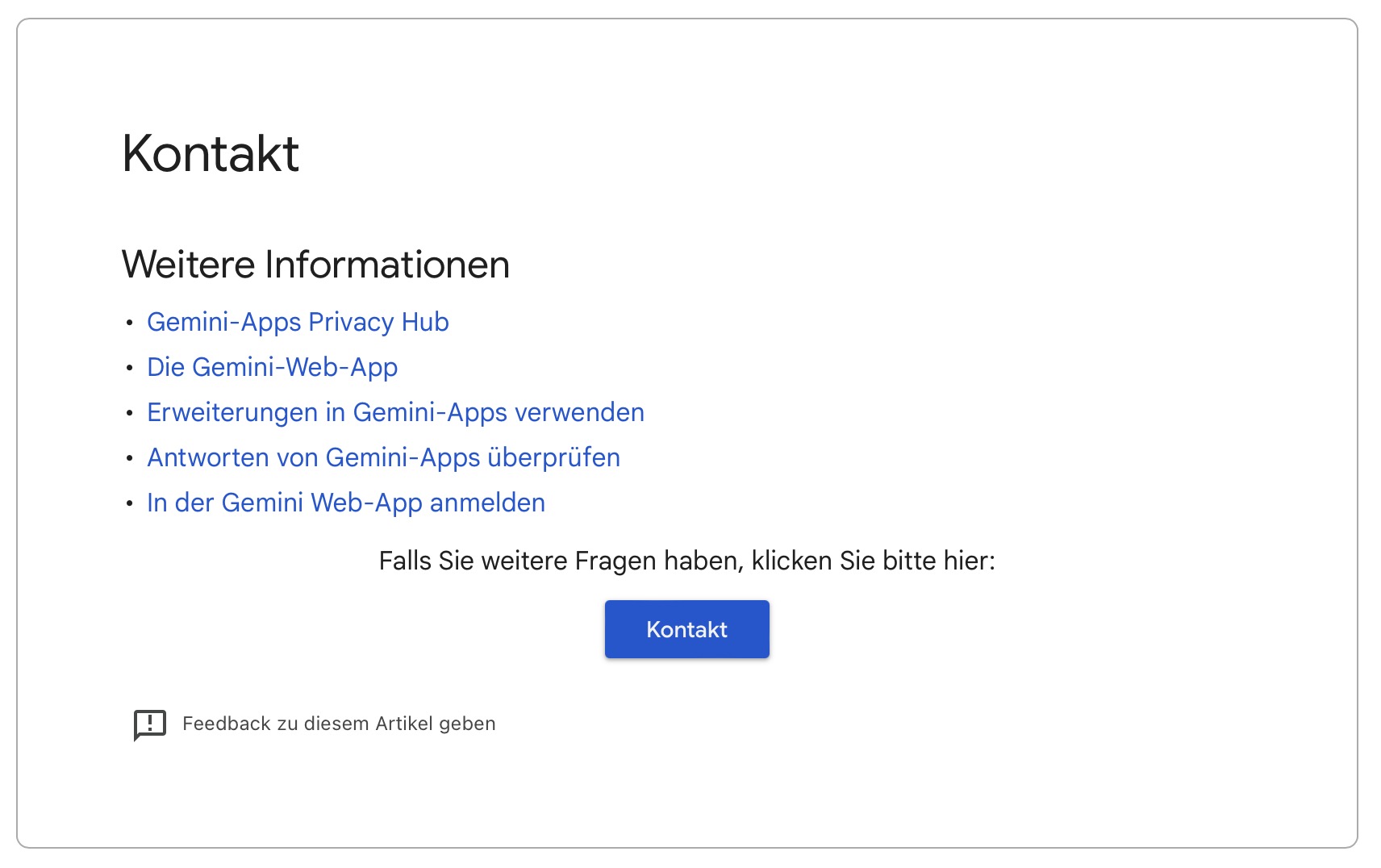The width and height of the screenshot is (1381, 868).
Task: Click the Weitere Informationen subheading
Action: pos(315,265)
